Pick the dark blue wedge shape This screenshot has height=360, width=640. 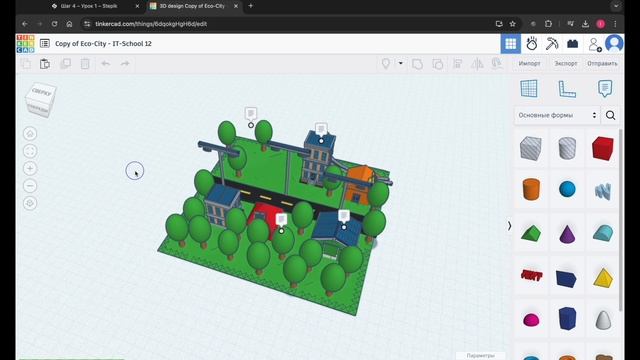tap(566, 279)
